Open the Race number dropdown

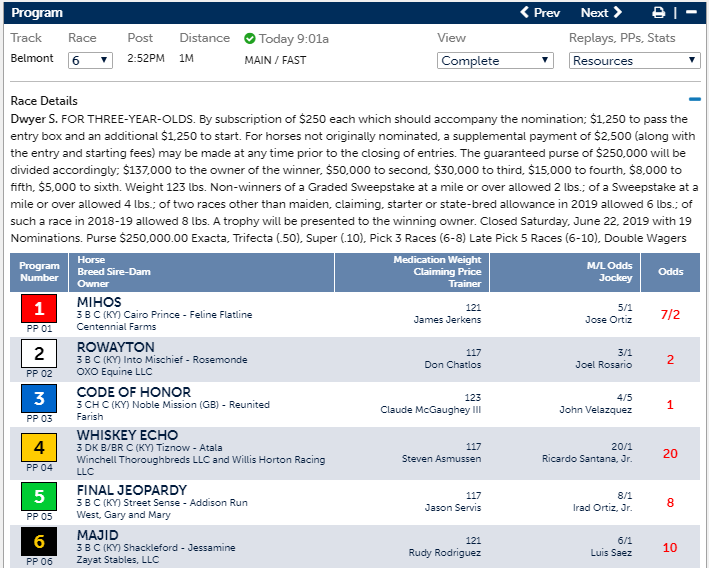(x=90, y=60)
